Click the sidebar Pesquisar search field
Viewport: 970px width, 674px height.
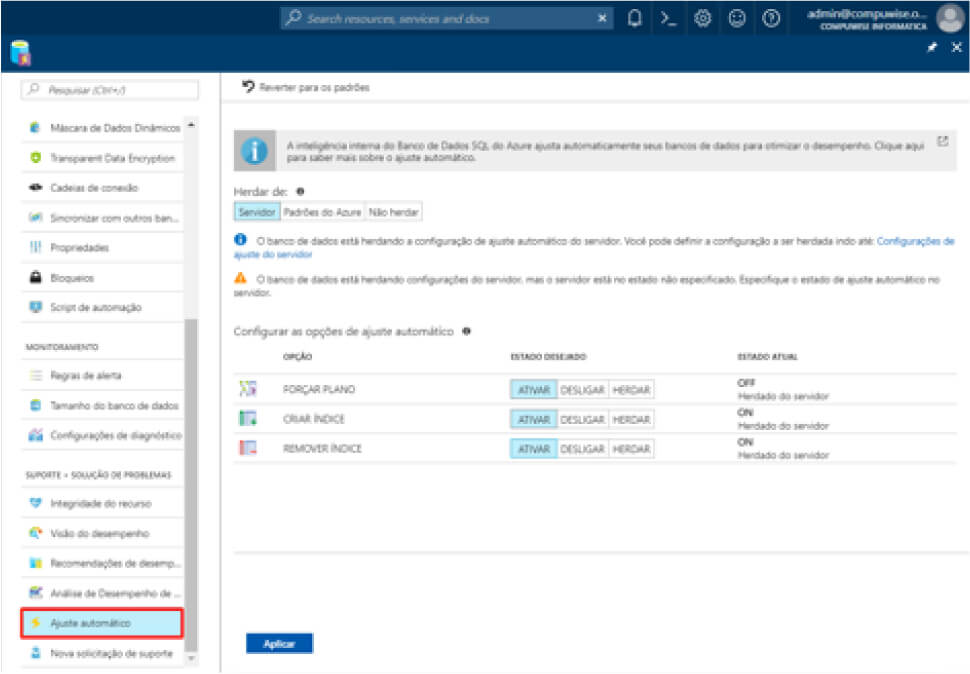pos(110,90)
